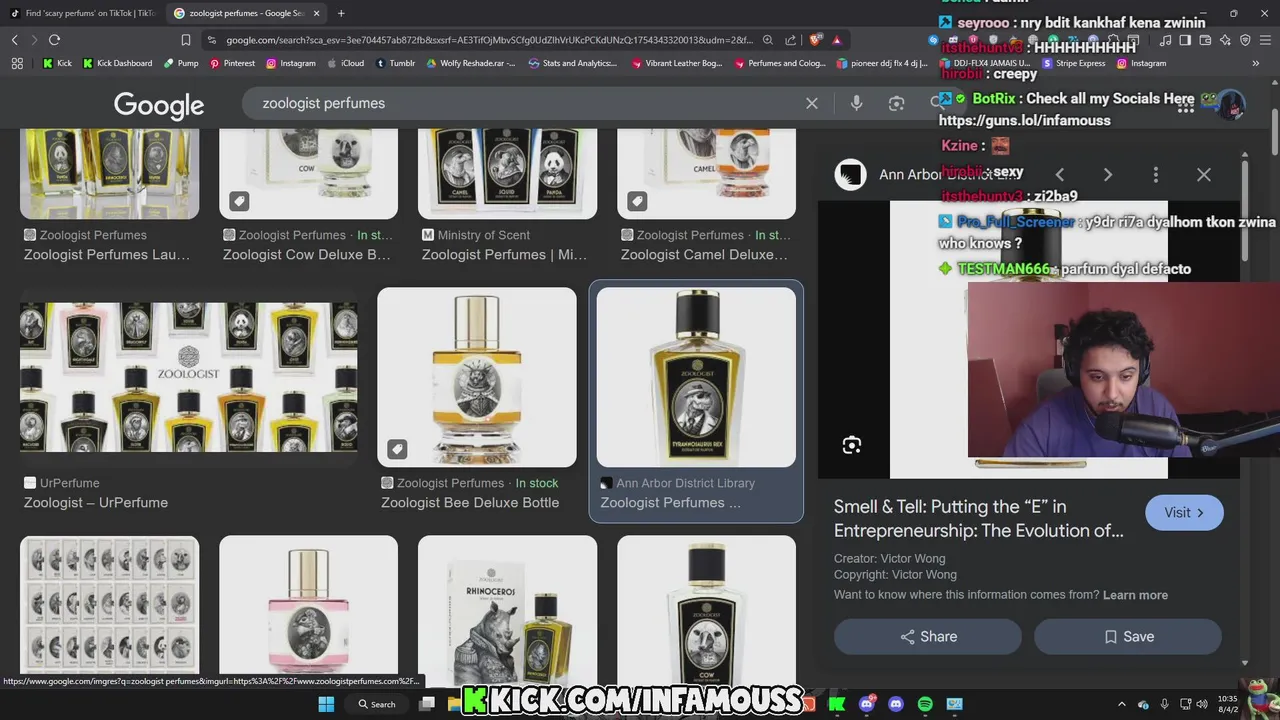The height and width of the screenshot is (720, 1280).
Task: Open the Stats and Analytics bookmark
Action: 572,63
